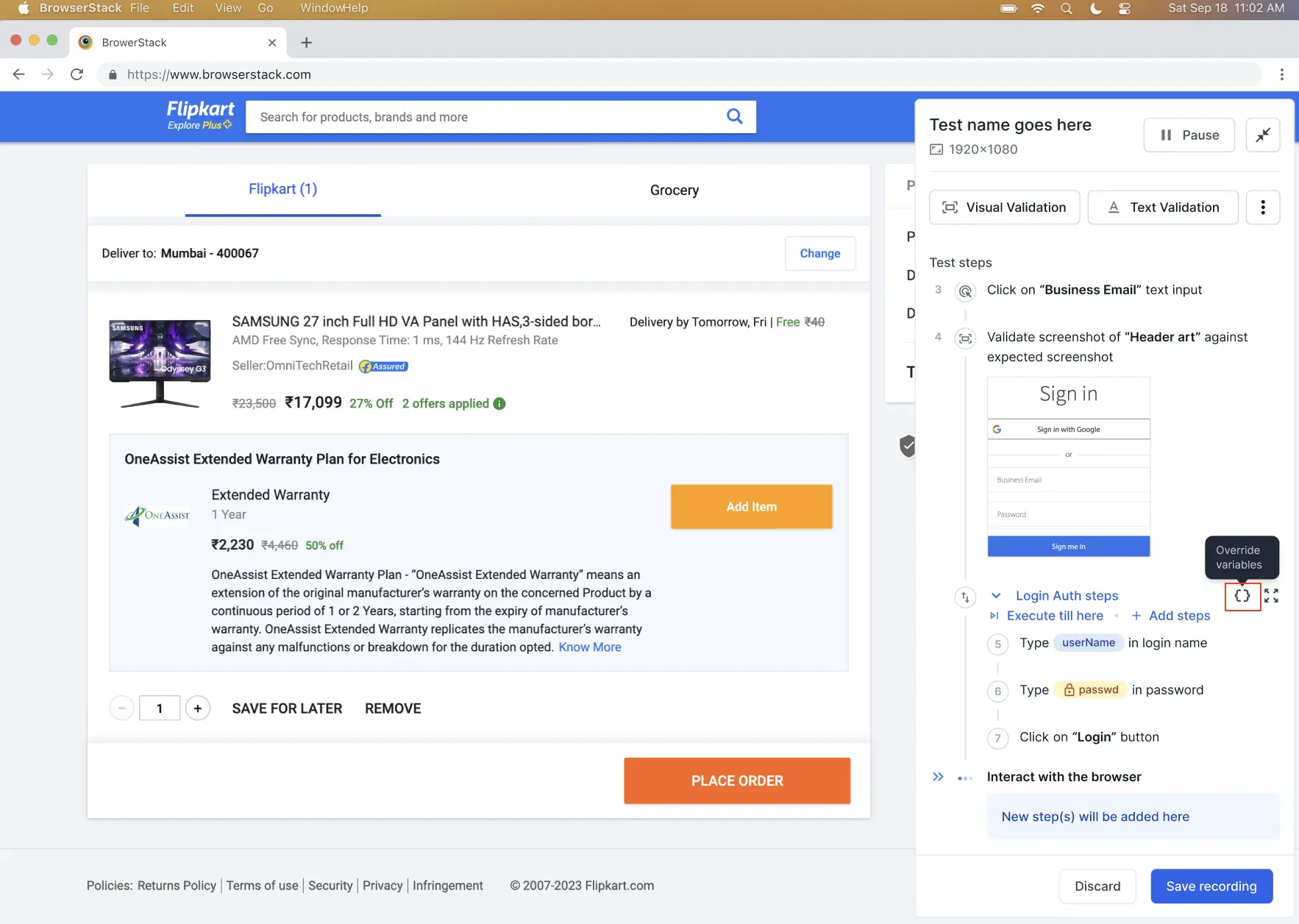Open a new browser tab
Screen dimensions: 1299x924
pyautogui.click(x=307, y=43)
